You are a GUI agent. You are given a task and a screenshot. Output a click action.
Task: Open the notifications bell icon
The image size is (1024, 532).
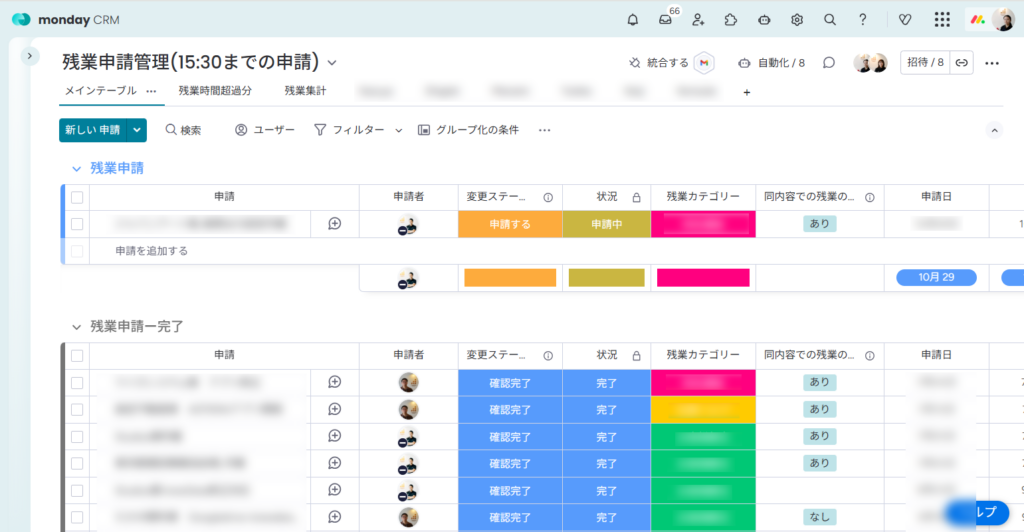pyautogui.click(x=632, y=19)
